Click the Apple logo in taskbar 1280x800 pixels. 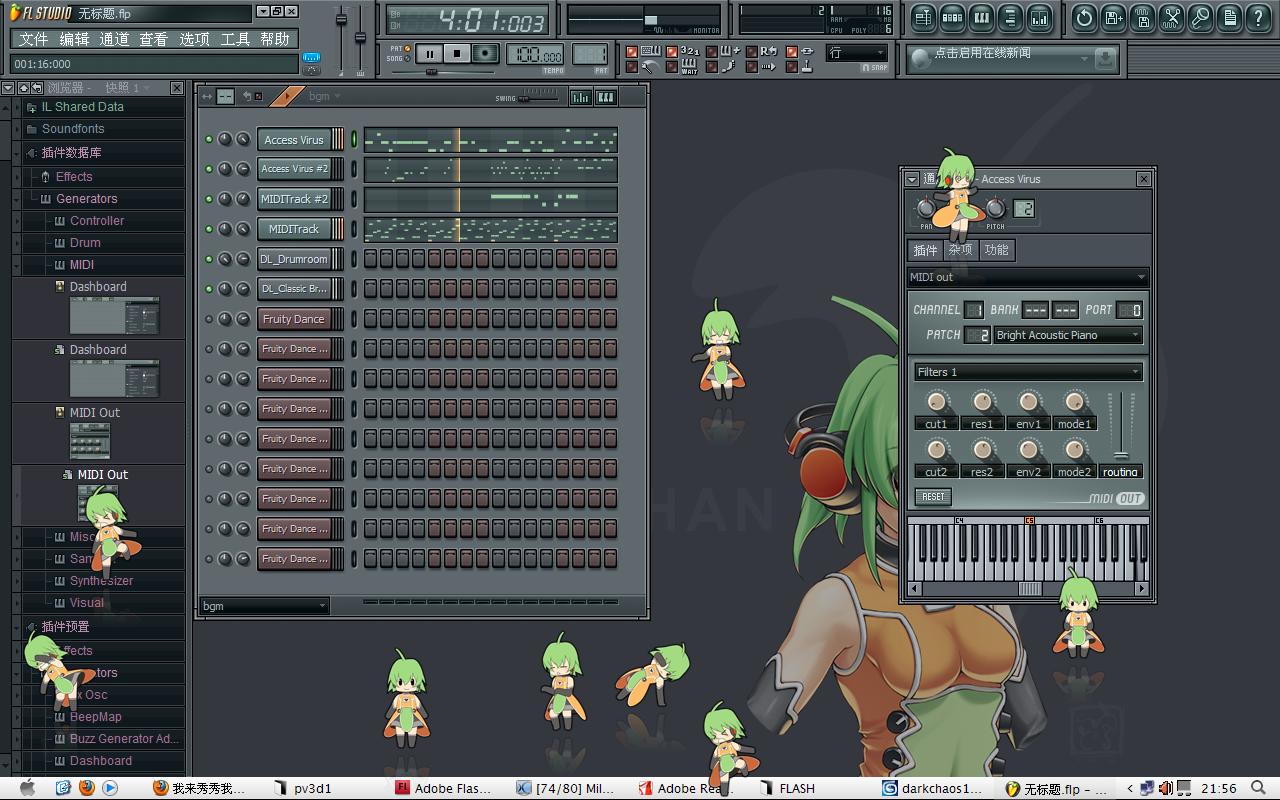[27, 788]
